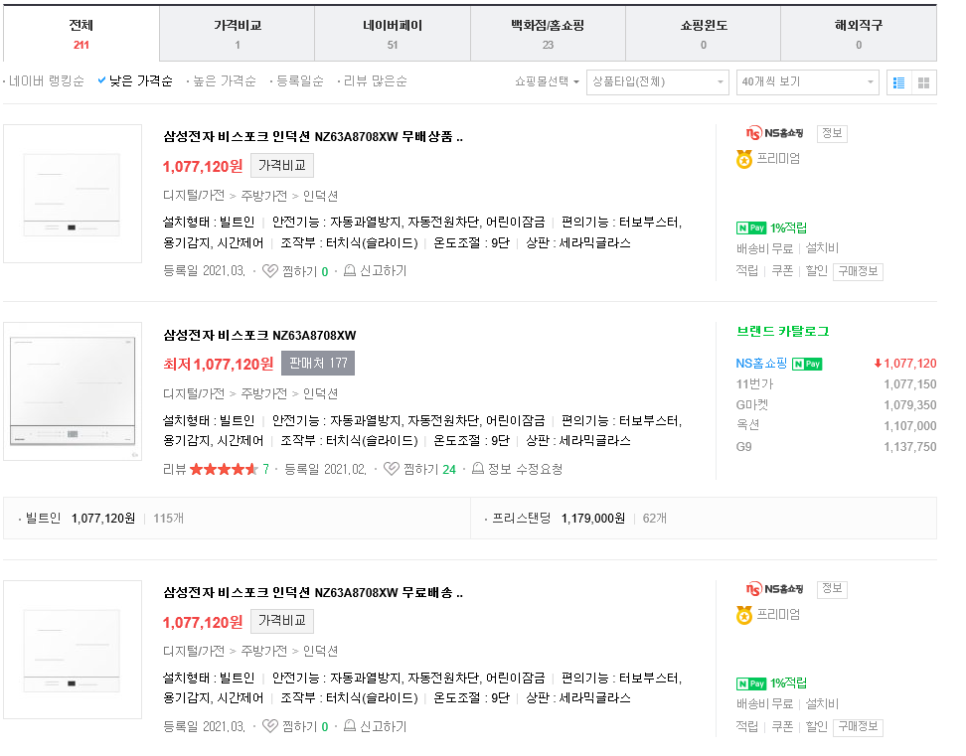Screen dimensions: 966x756
Task: Click NS홈쇼핑 logo in first listing
Action: click(x=774, y=133)
